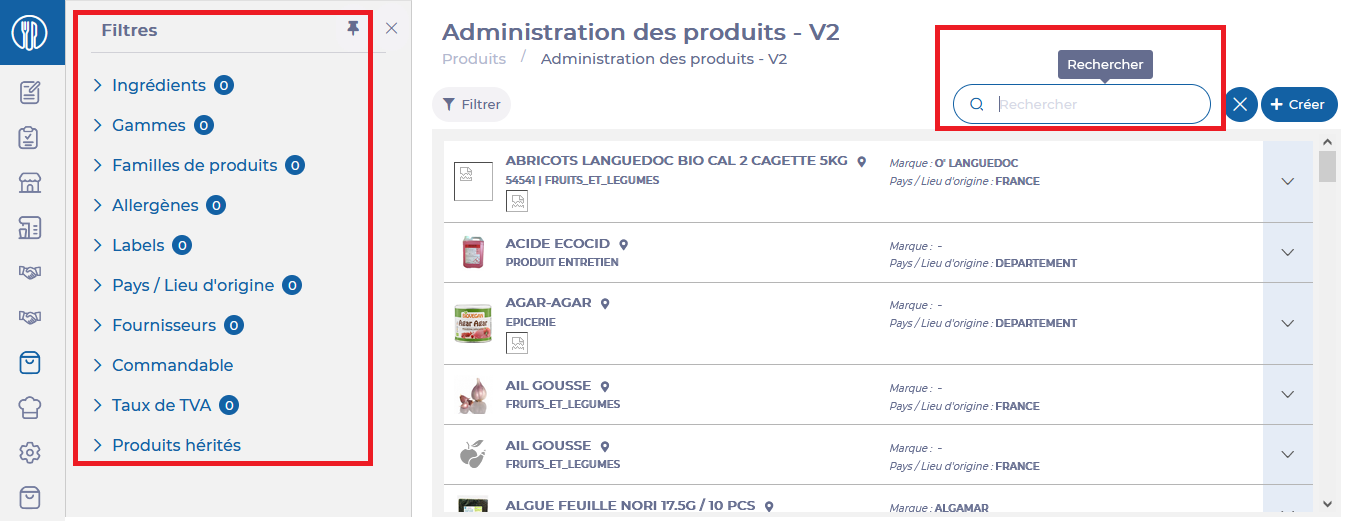Click the location pin next to ACIDE ECOCID
The height and width of the screenshot is (521, 1345).
[x=624, y=244]
